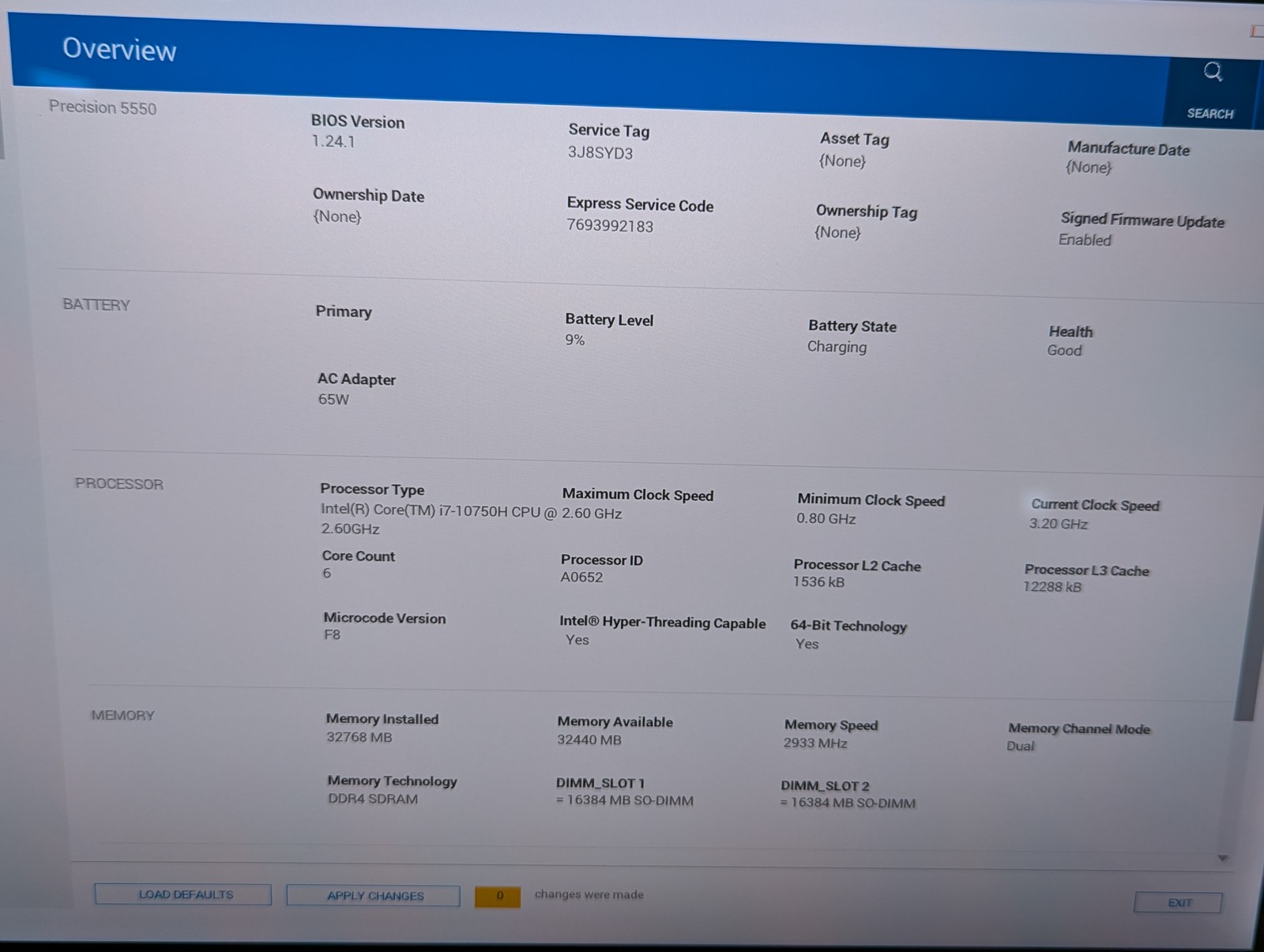Select current clock speed 3.20 GHz
The height and width of the screenshot is (952, 1264).
[1059, 523]
